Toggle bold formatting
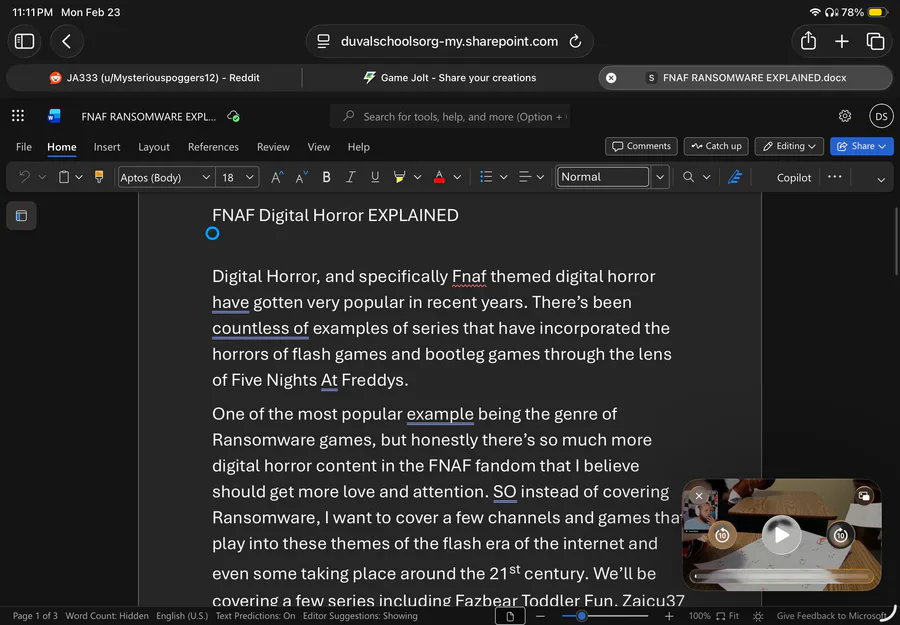Image resolution: width=900 pixels, height=625 pixels. pyautogui.click(x=326, y=177)
